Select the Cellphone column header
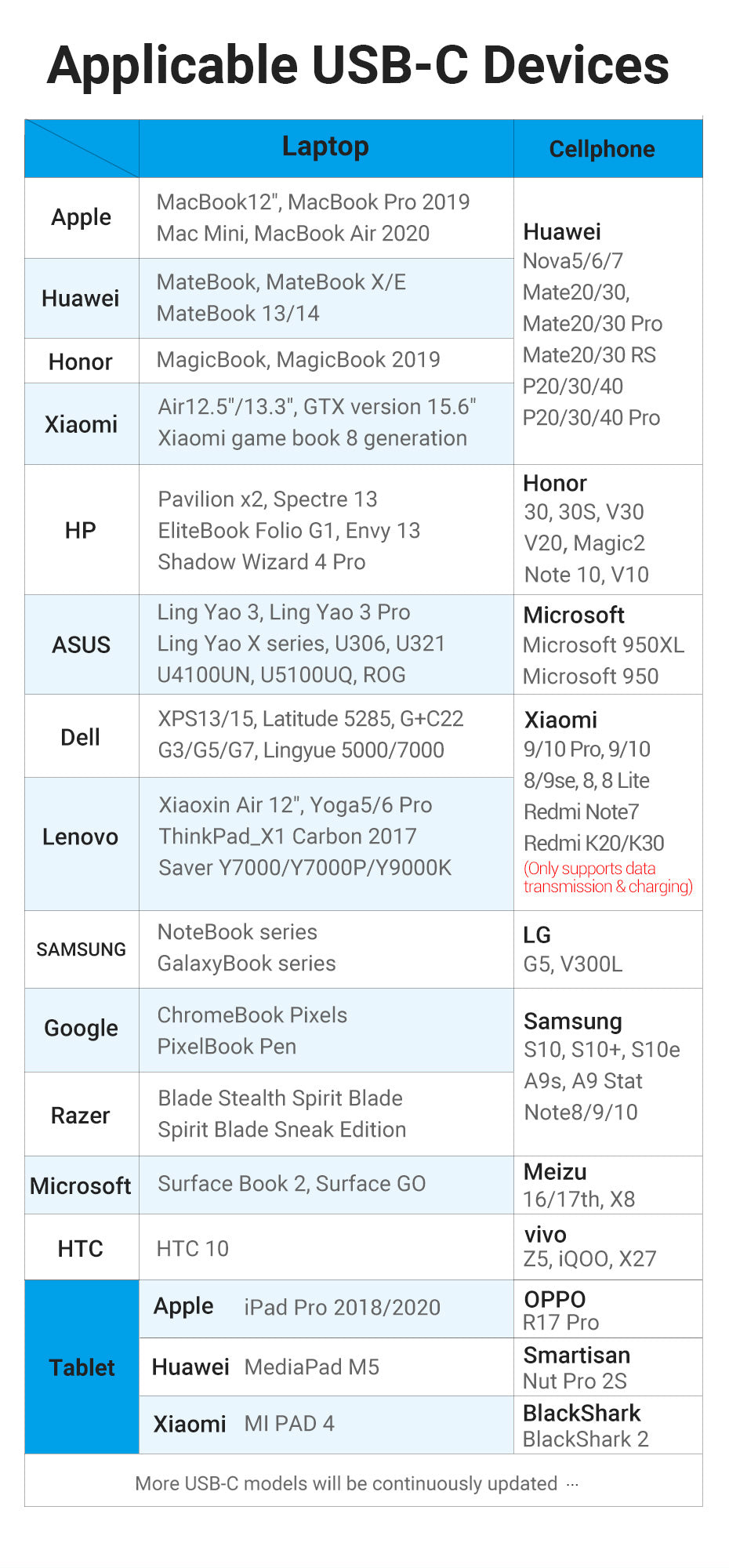This screenshot has height=1568, width=729. (x=601, y=149)
